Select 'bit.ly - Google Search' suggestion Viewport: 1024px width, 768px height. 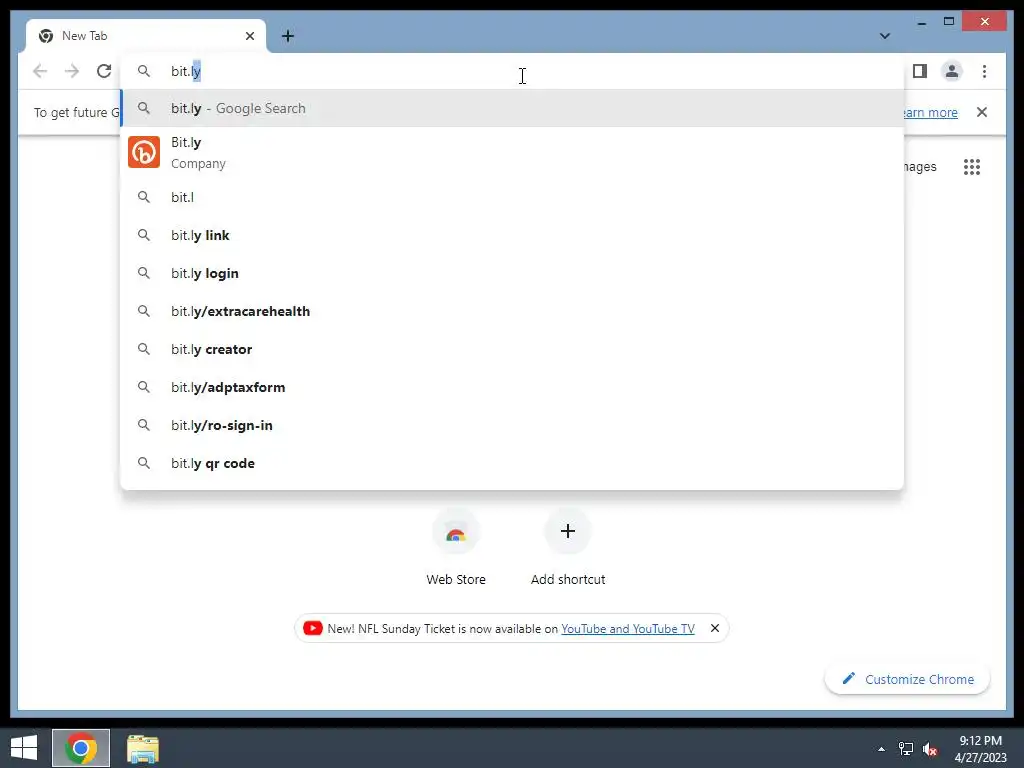click(x=513, y=108)
